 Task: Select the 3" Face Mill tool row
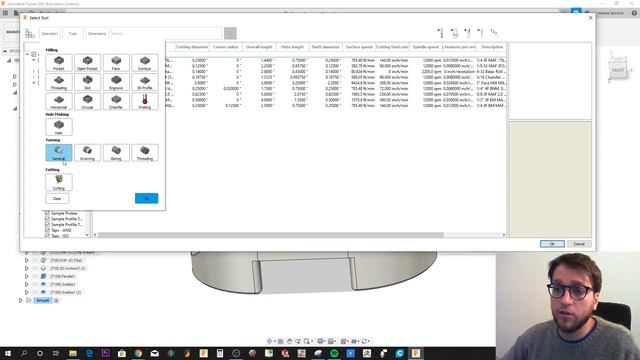(x=335, y=82)
